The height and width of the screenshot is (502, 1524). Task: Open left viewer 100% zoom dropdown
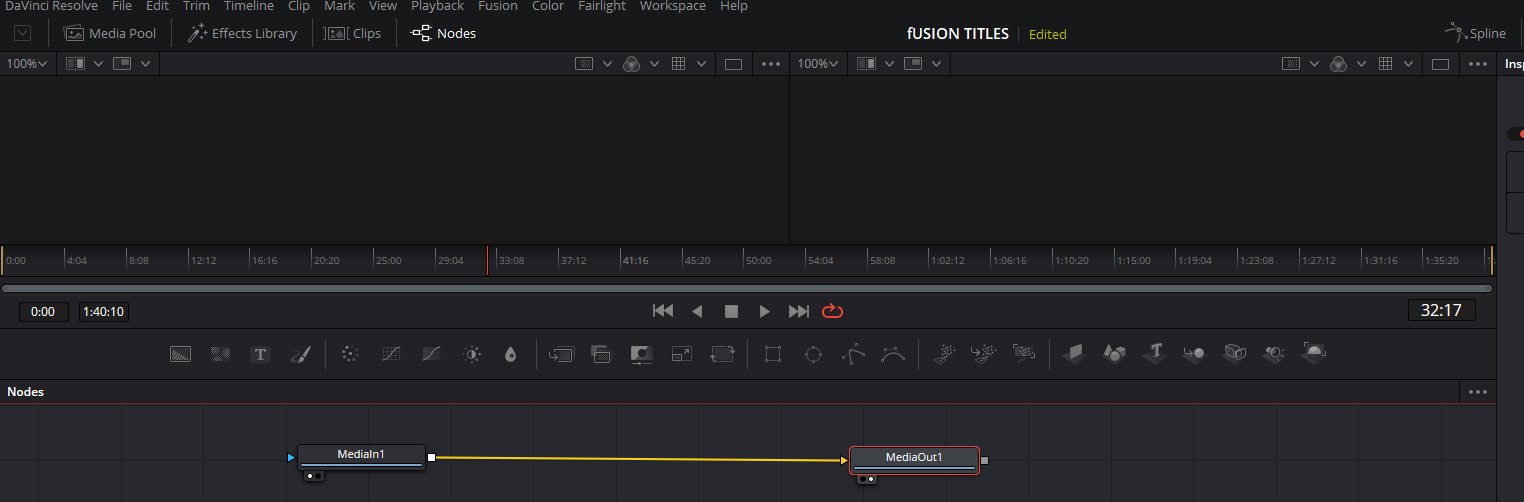tap(27, 63)
